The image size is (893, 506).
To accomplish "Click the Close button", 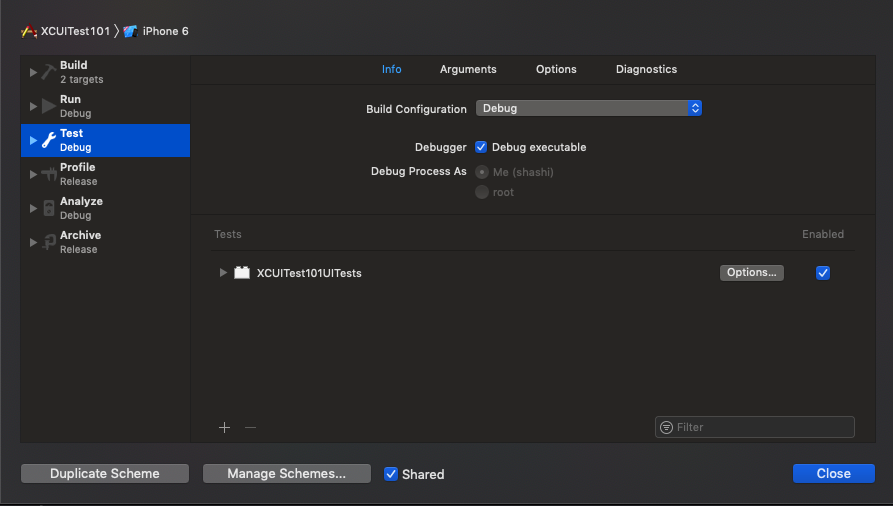I will (x=834, y=474).
